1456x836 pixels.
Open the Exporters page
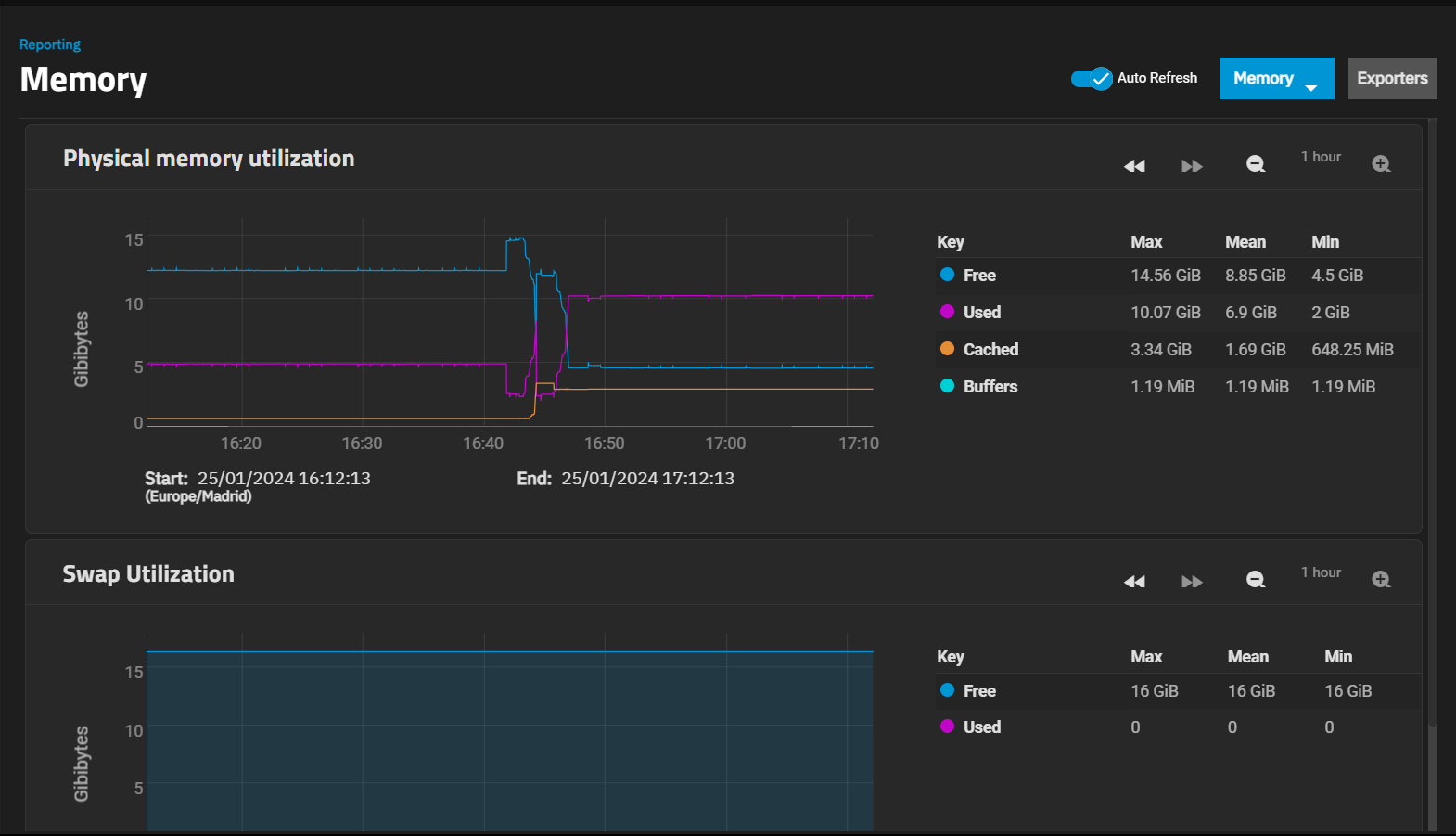pos(1392,78)
